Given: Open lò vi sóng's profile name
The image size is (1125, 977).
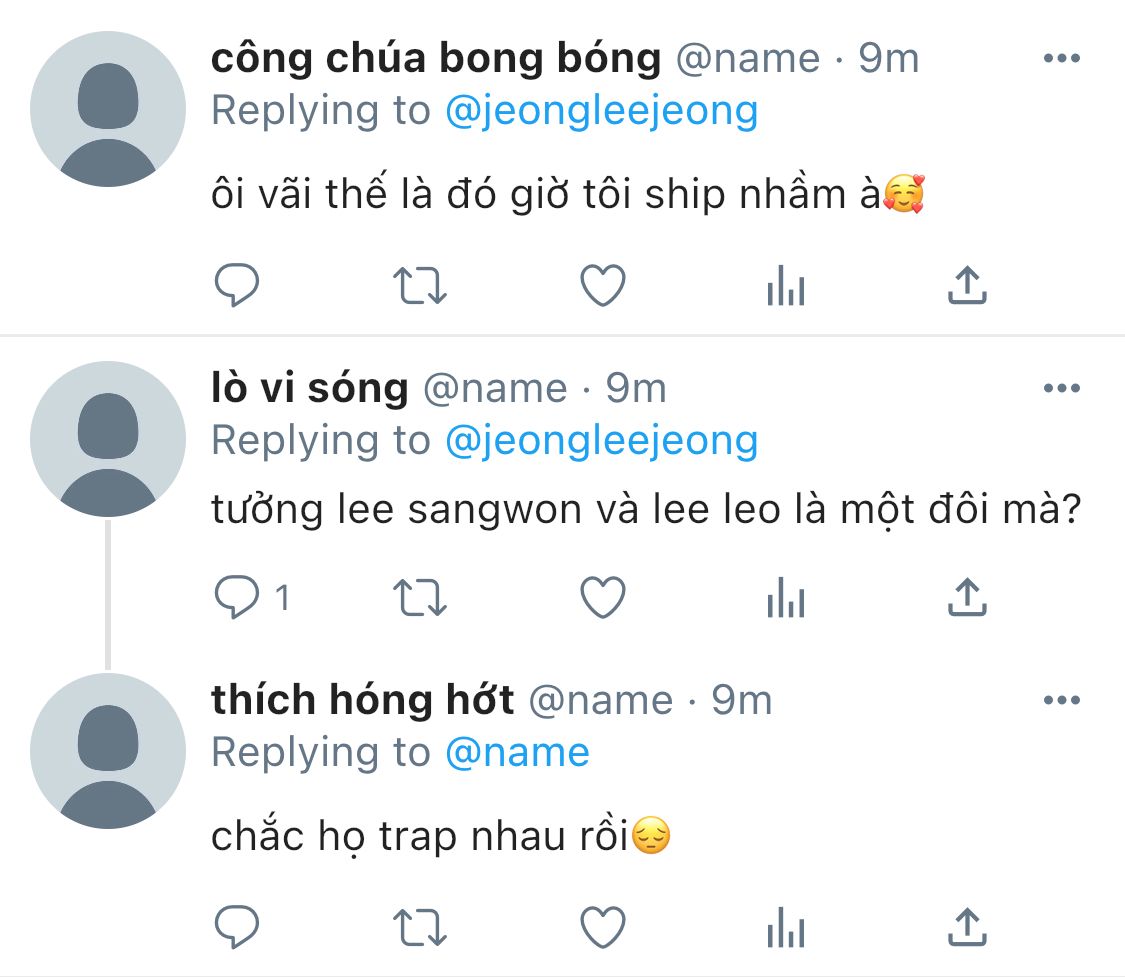Looking at the screenshot, I should (x=310, y=388).
